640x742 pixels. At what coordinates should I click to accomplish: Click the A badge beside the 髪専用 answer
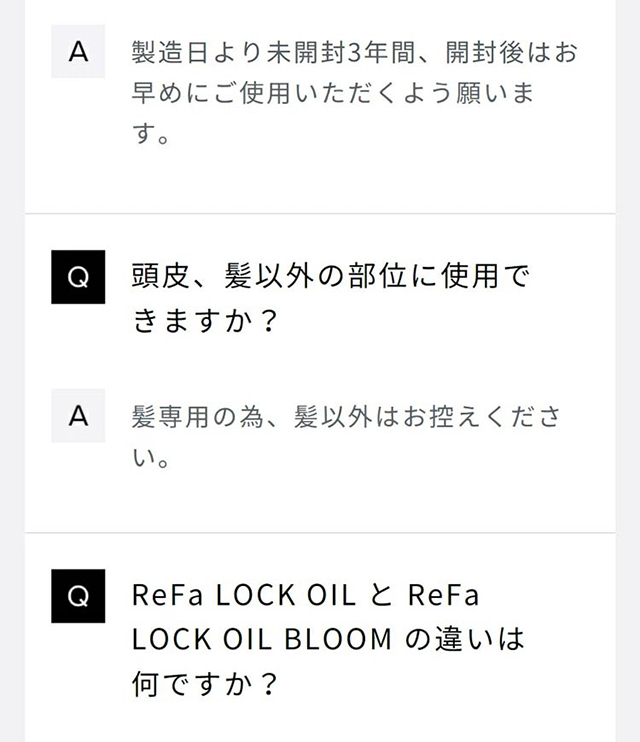tap(78, 416)
